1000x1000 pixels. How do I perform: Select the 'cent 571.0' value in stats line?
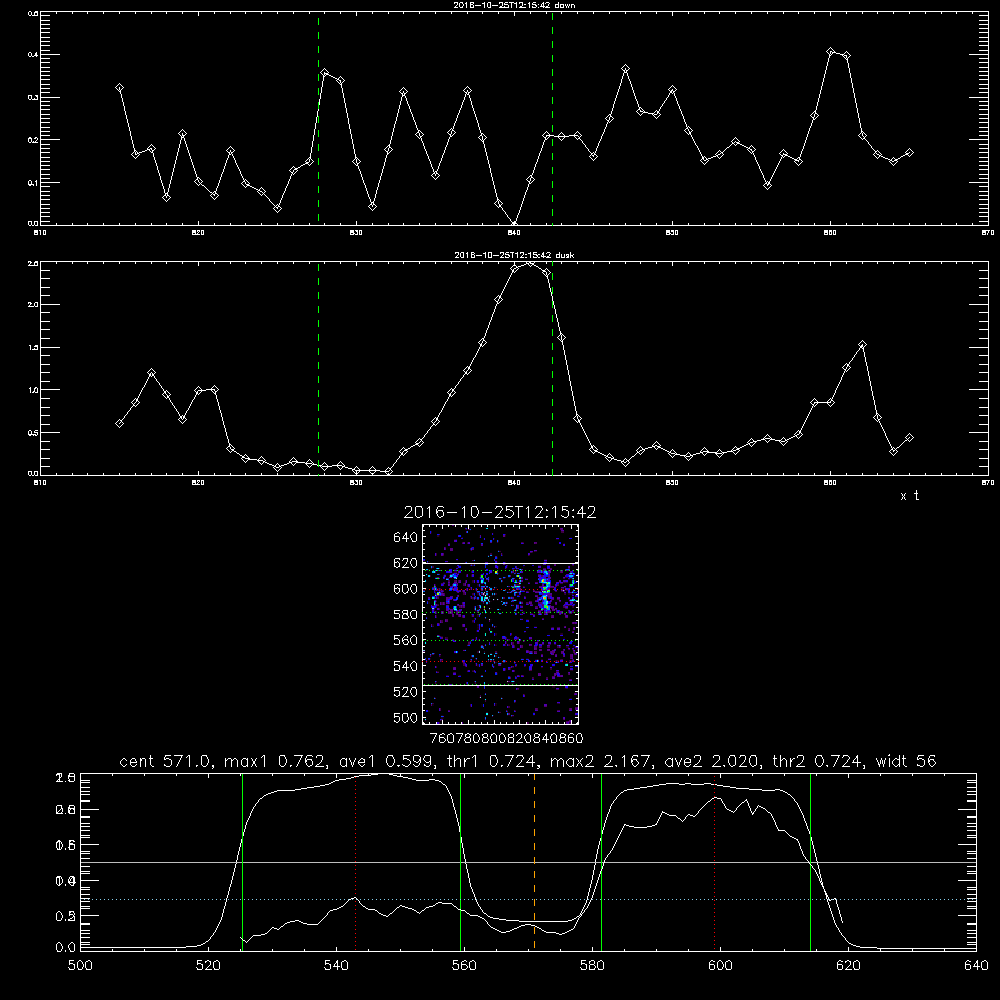166,761
